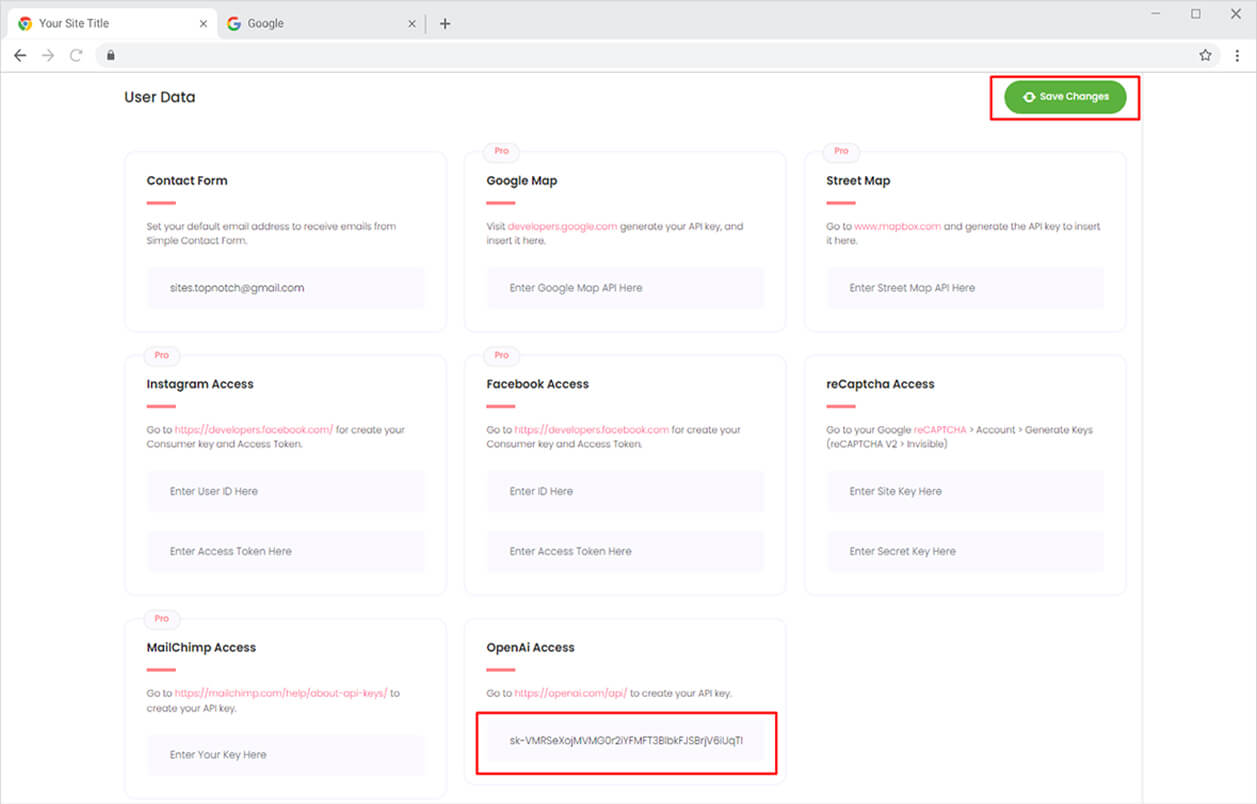Select the reCaptcha Enter Secret Key field

pyautogui.click(x=965, y=551)
